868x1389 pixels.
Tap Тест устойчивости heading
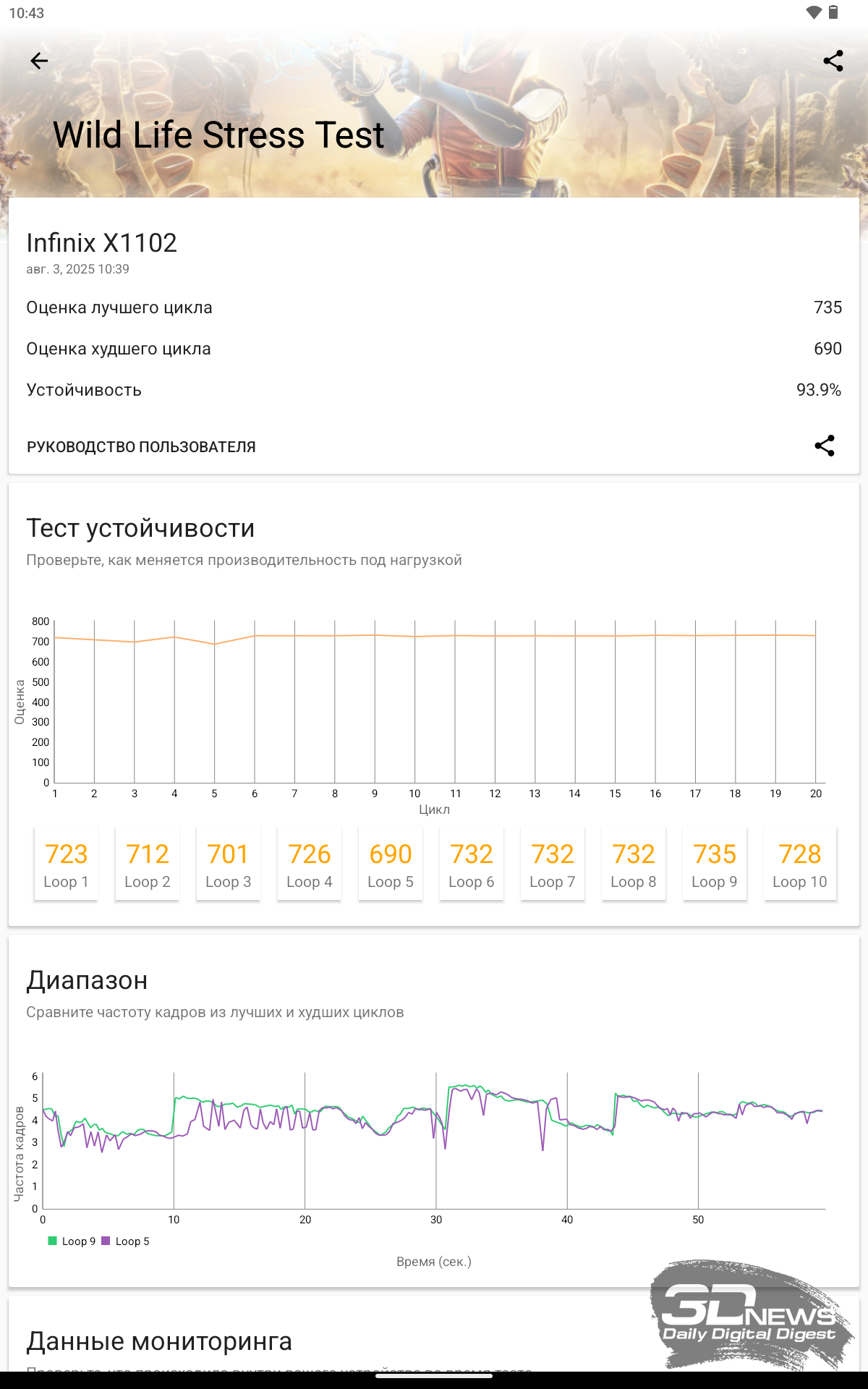[140, 529]
